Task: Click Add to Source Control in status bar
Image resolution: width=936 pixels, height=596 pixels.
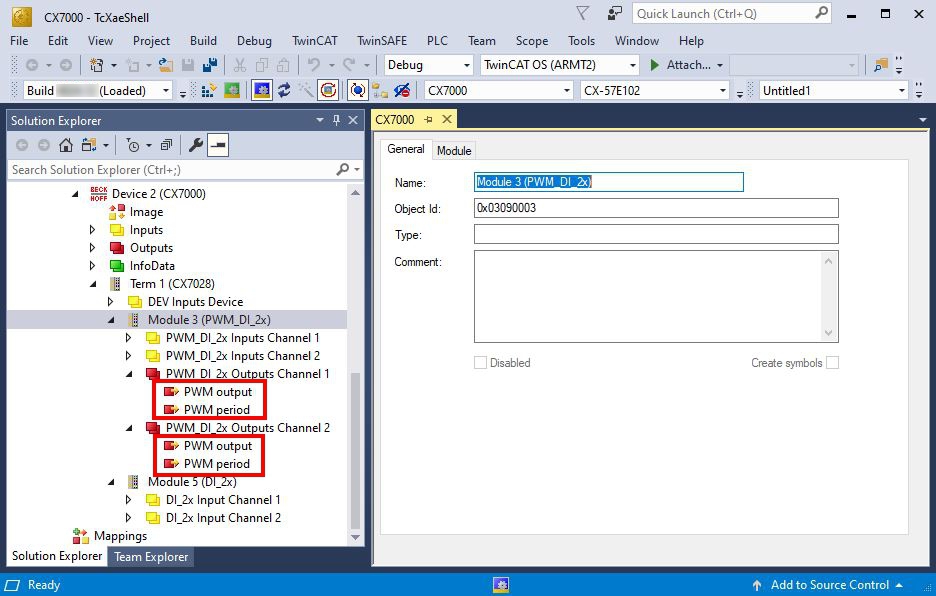Action: (828, 585)
